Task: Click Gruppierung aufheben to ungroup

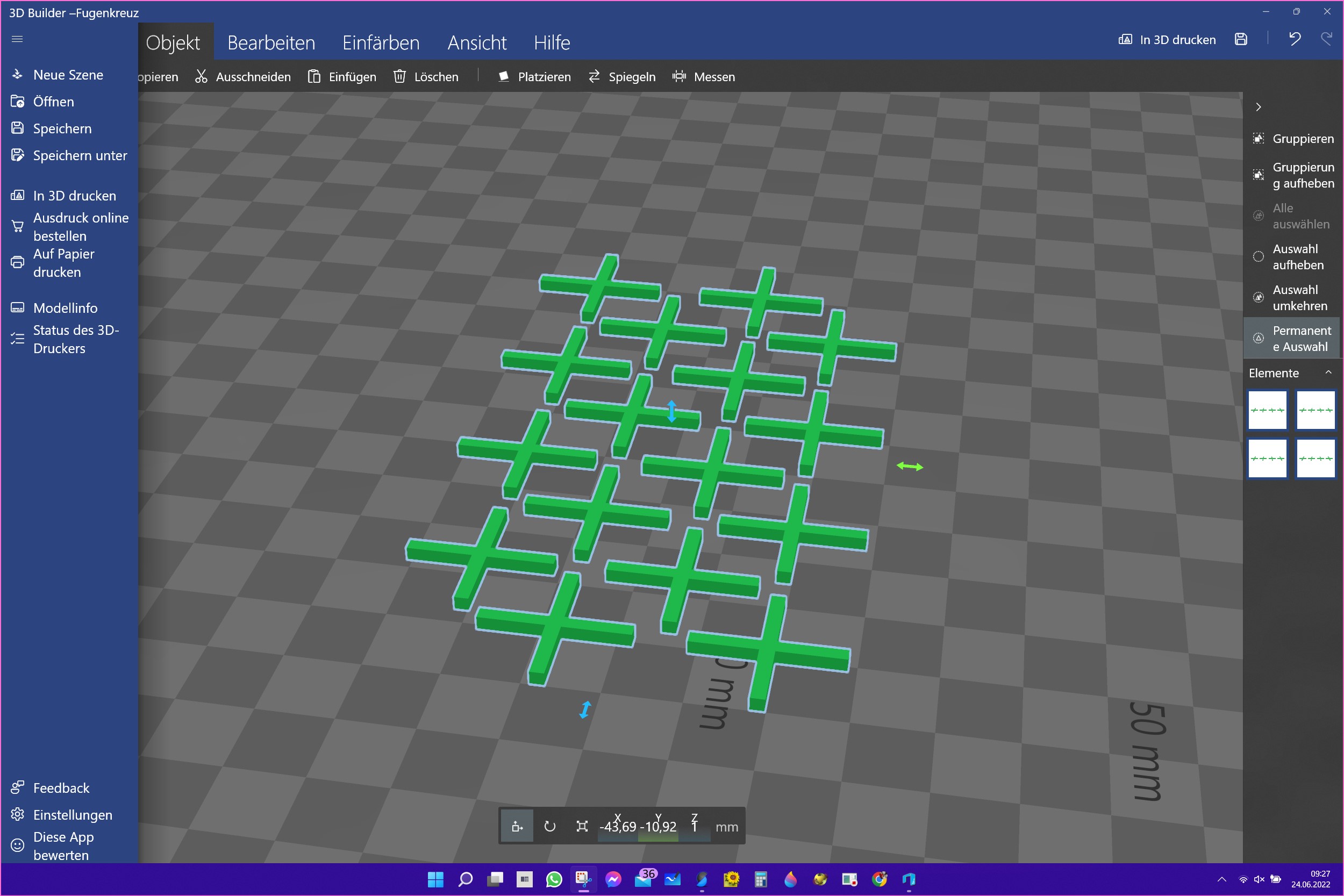Action: [x=1293, y=175]
